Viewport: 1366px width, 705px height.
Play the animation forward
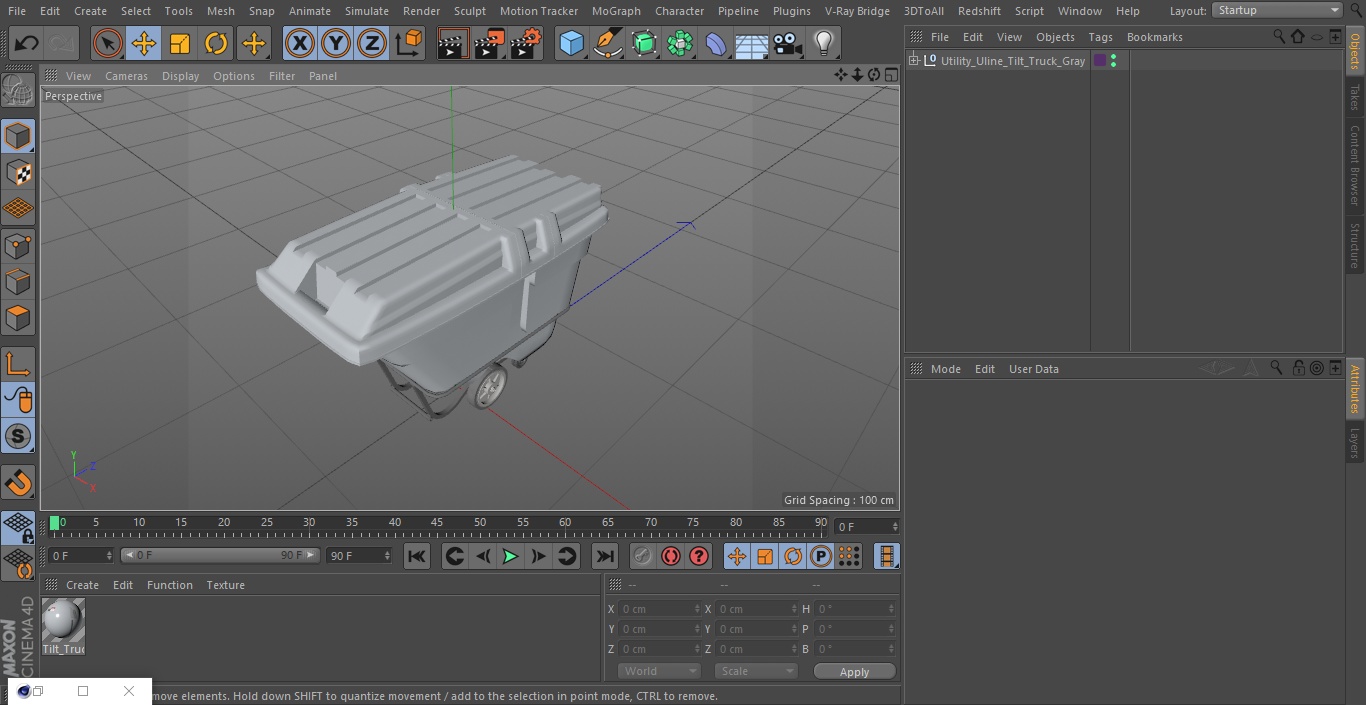point(510,556)
